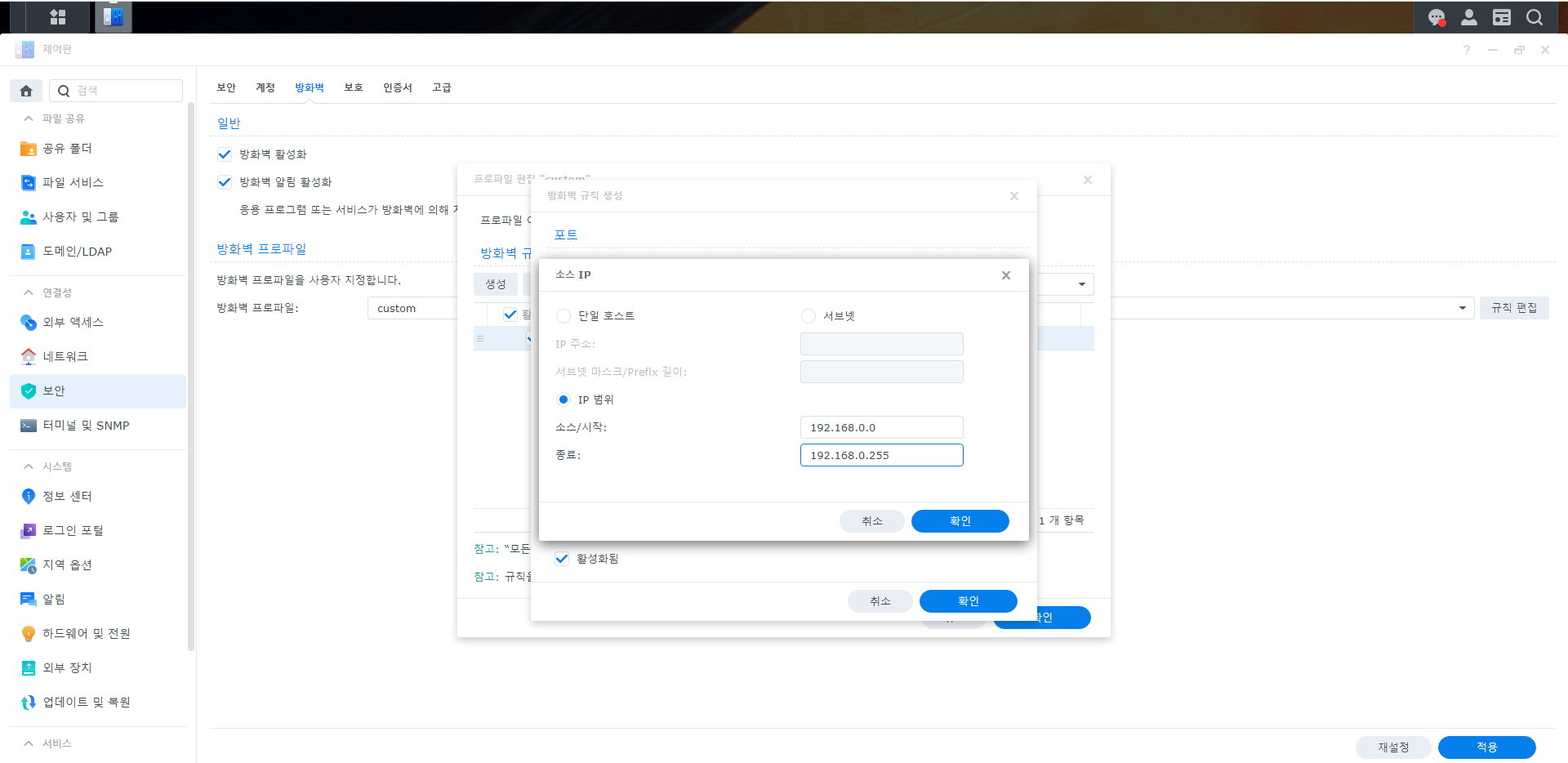Collapse 파일 공유 sidebar section
This screenshot has width=1568, height=763.
[29, 119]
